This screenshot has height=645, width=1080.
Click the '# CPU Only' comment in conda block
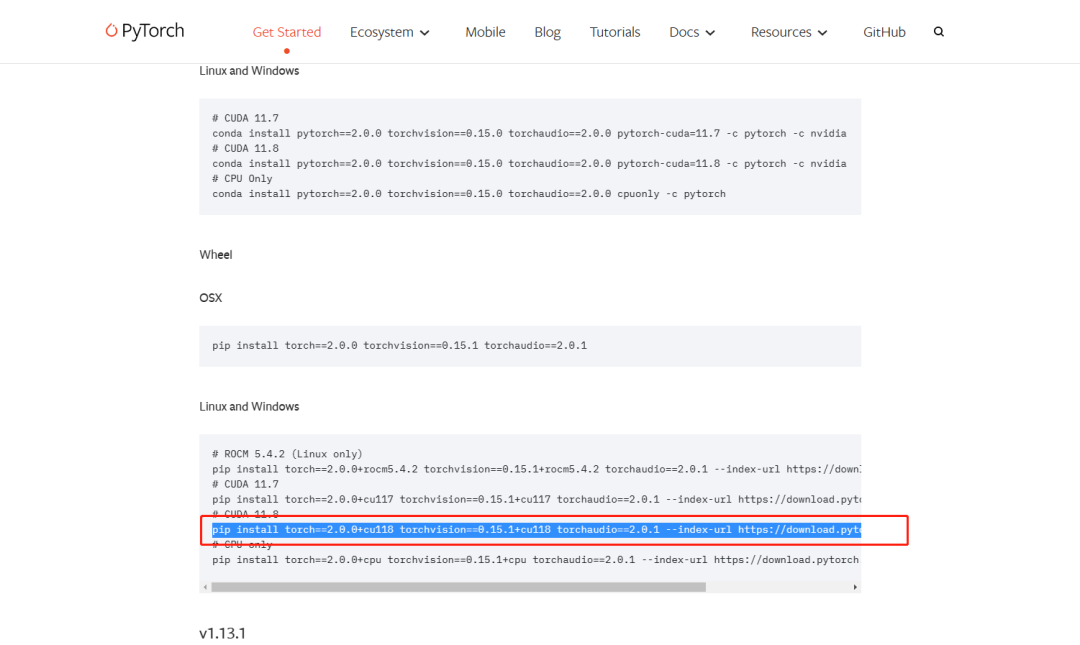coord(242,179)
